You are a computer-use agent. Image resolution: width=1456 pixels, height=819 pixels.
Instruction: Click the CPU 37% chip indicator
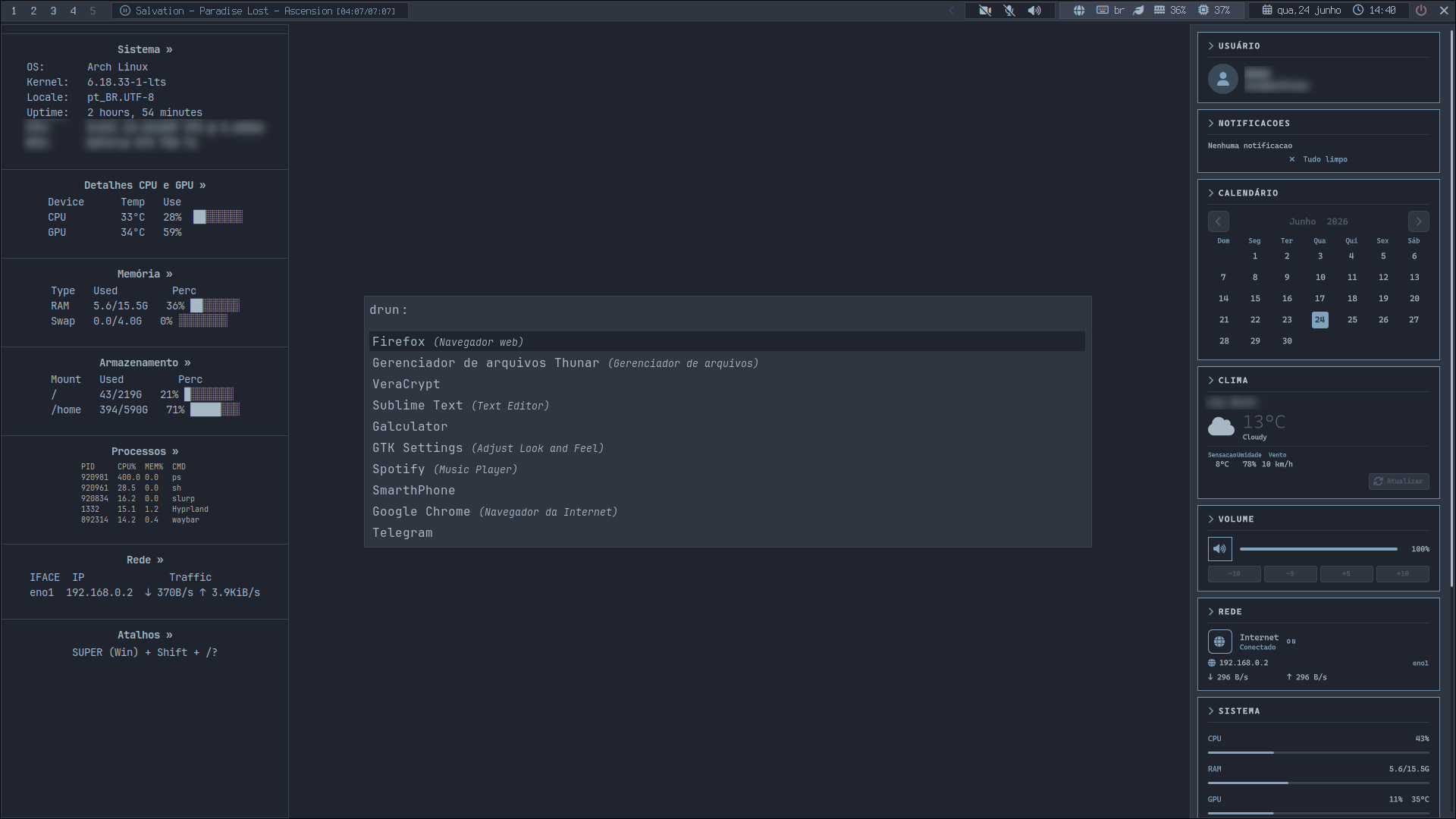[1214, 11]
